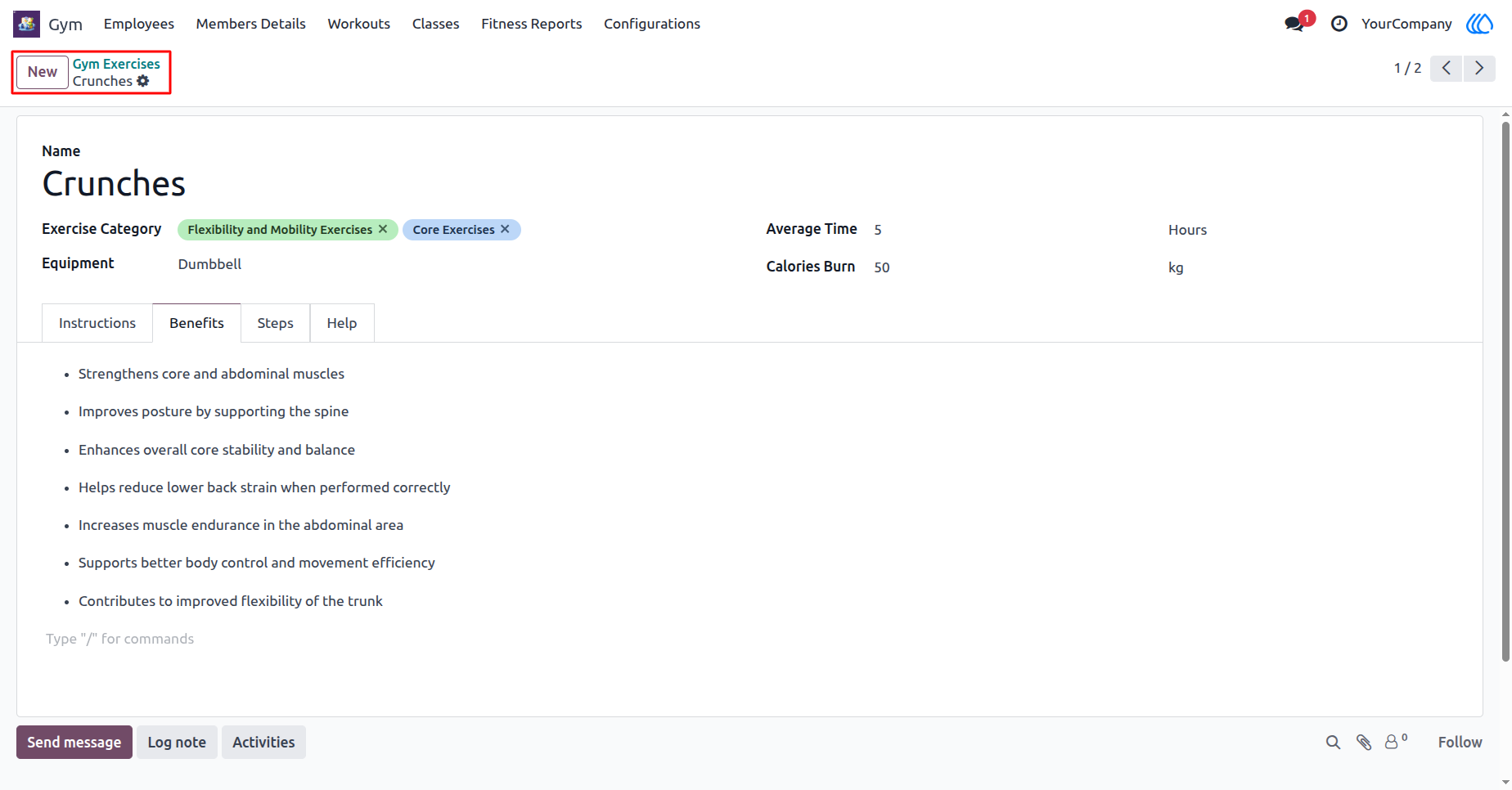Click the Gym app title
Viewport: 1512px width, 790px height.
[x=65, y=24]
